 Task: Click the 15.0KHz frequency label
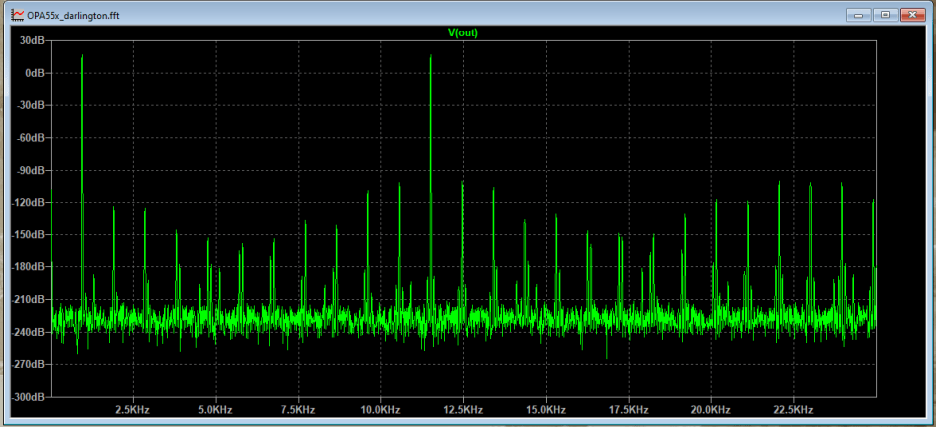click(x=546, y=410)
